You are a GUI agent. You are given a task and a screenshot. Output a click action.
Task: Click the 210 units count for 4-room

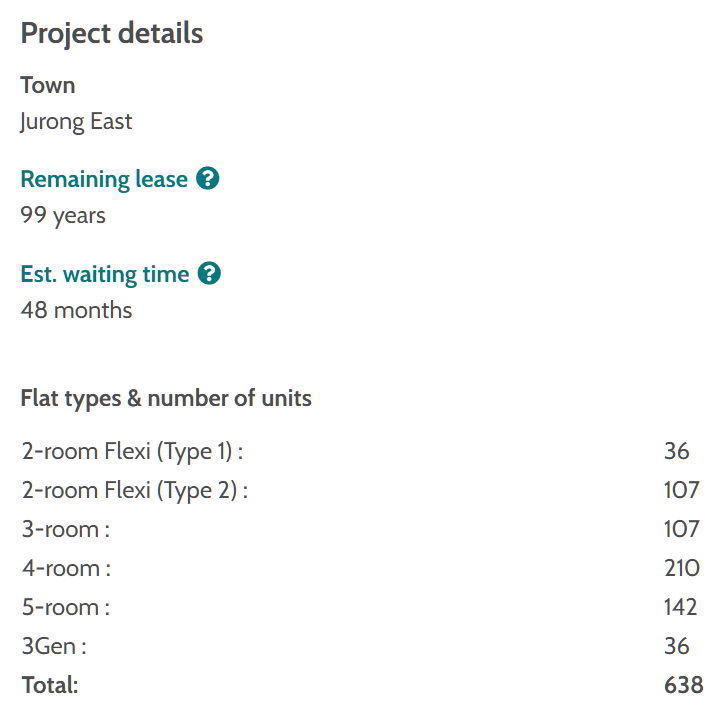coord(682,568)
